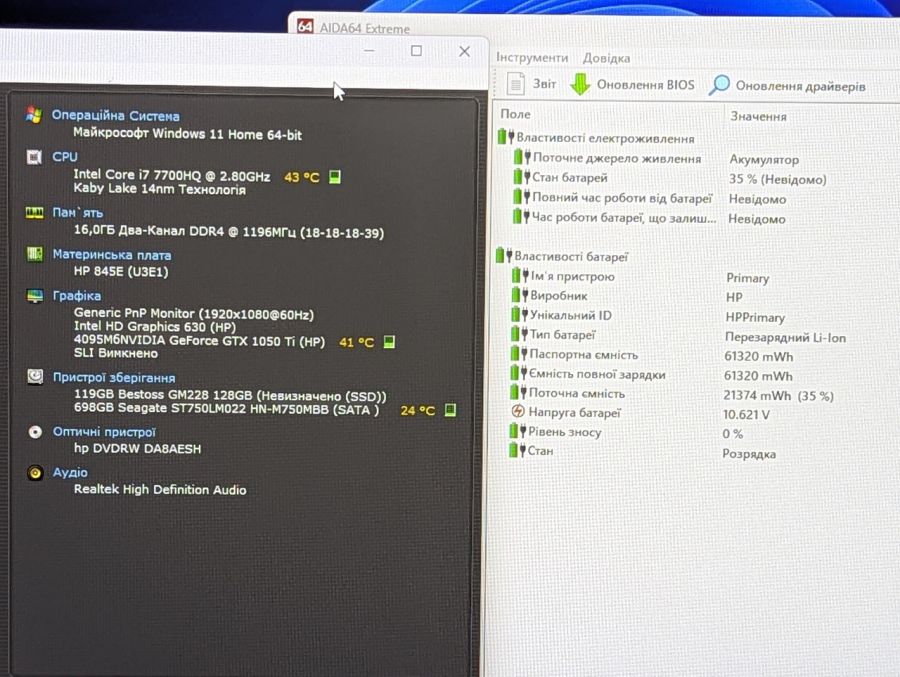Click the CPU chip icon
Image resolution: width=900 pixels, height=677 pixels.
pos(34,157)
